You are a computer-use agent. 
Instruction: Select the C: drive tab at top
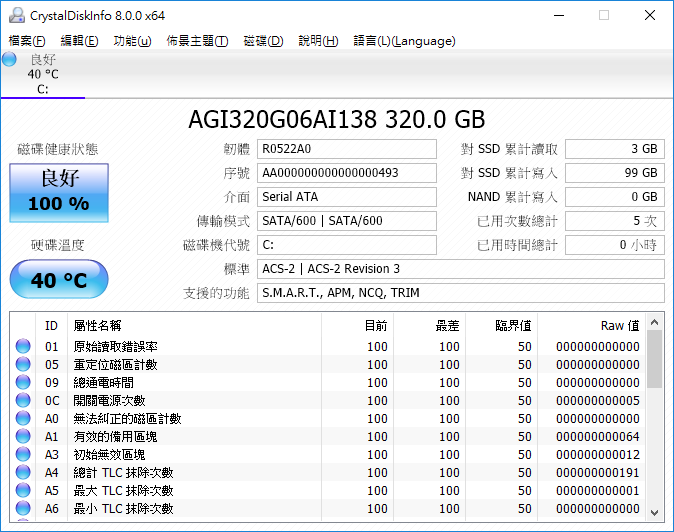coord(42,75)
